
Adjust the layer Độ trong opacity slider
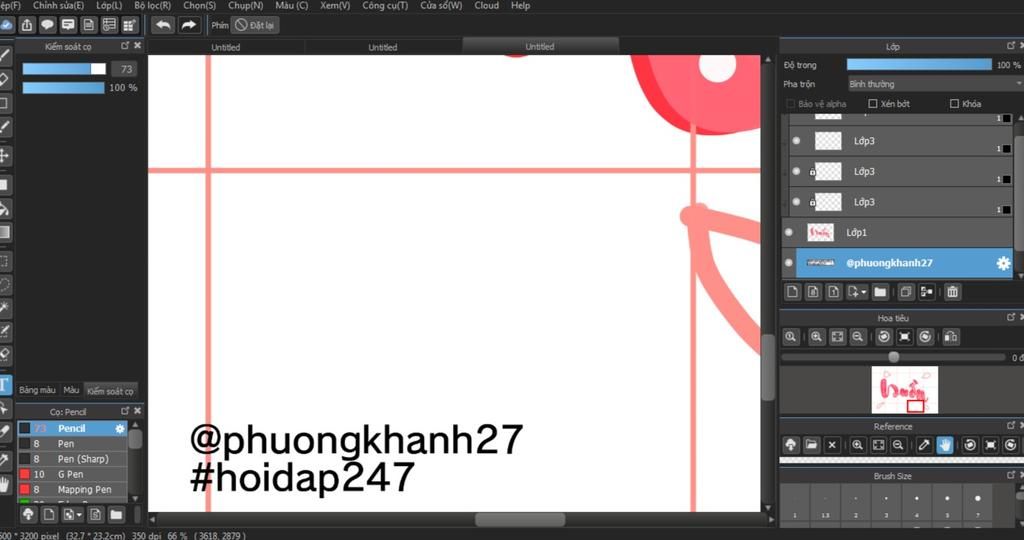tap(919, 65)
